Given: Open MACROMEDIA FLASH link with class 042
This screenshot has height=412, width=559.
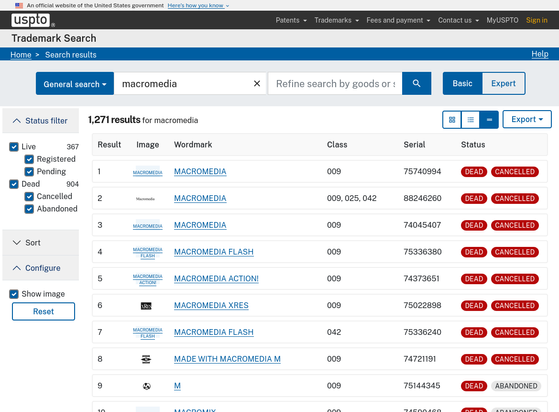Looking at the screenshot, I should tap(214, 332).
